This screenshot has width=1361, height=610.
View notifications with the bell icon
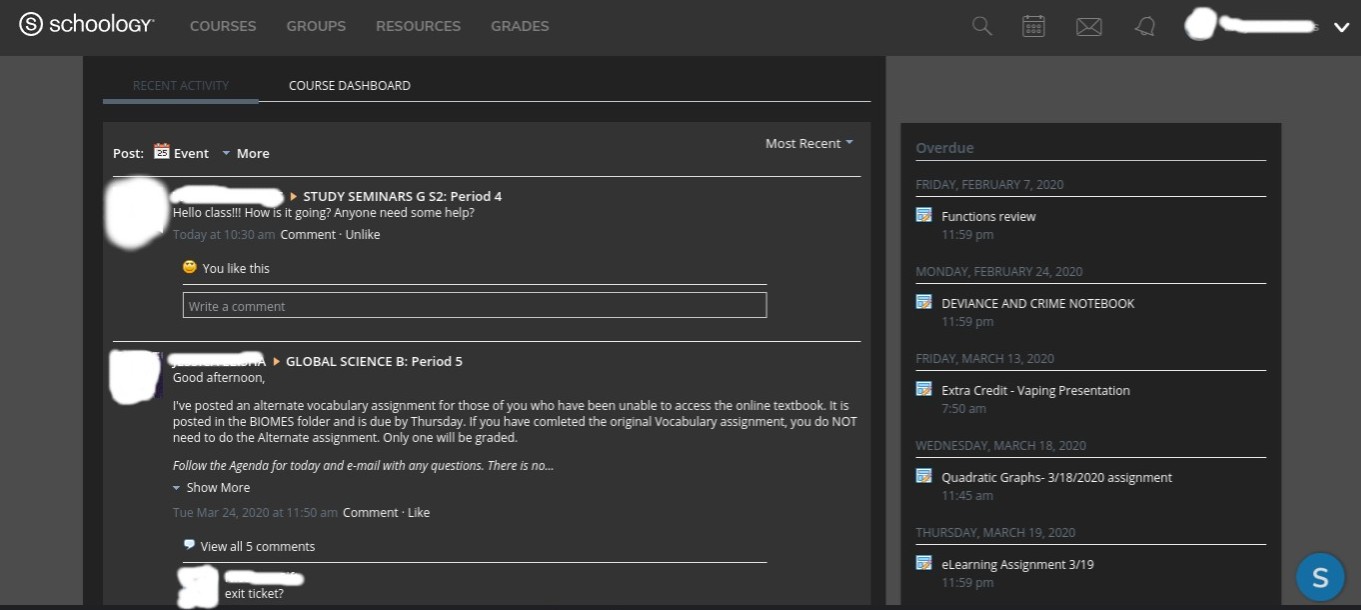pyautogui.click(x=1144, y=26)
